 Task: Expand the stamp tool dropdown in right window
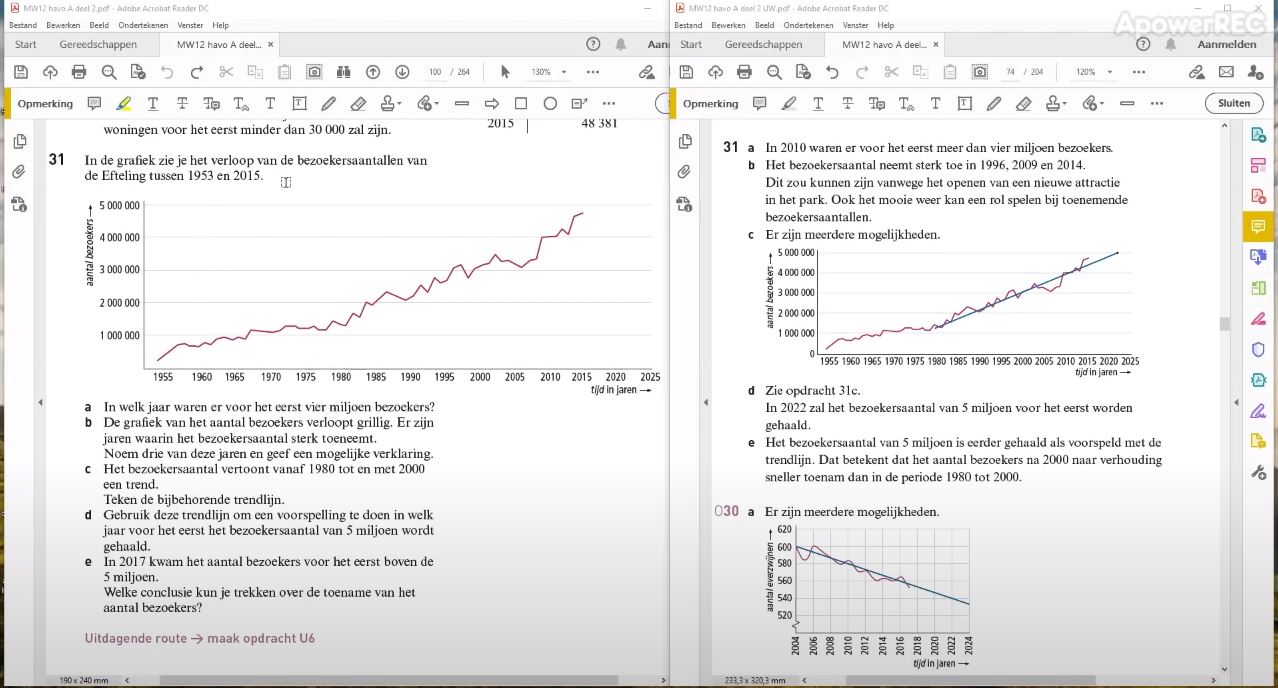(1066, 104)
